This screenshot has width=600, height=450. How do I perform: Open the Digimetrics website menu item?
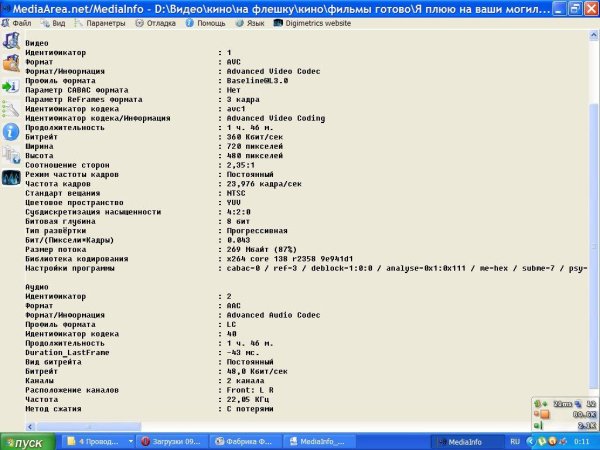pyautogui.click(x=312, y=23)
